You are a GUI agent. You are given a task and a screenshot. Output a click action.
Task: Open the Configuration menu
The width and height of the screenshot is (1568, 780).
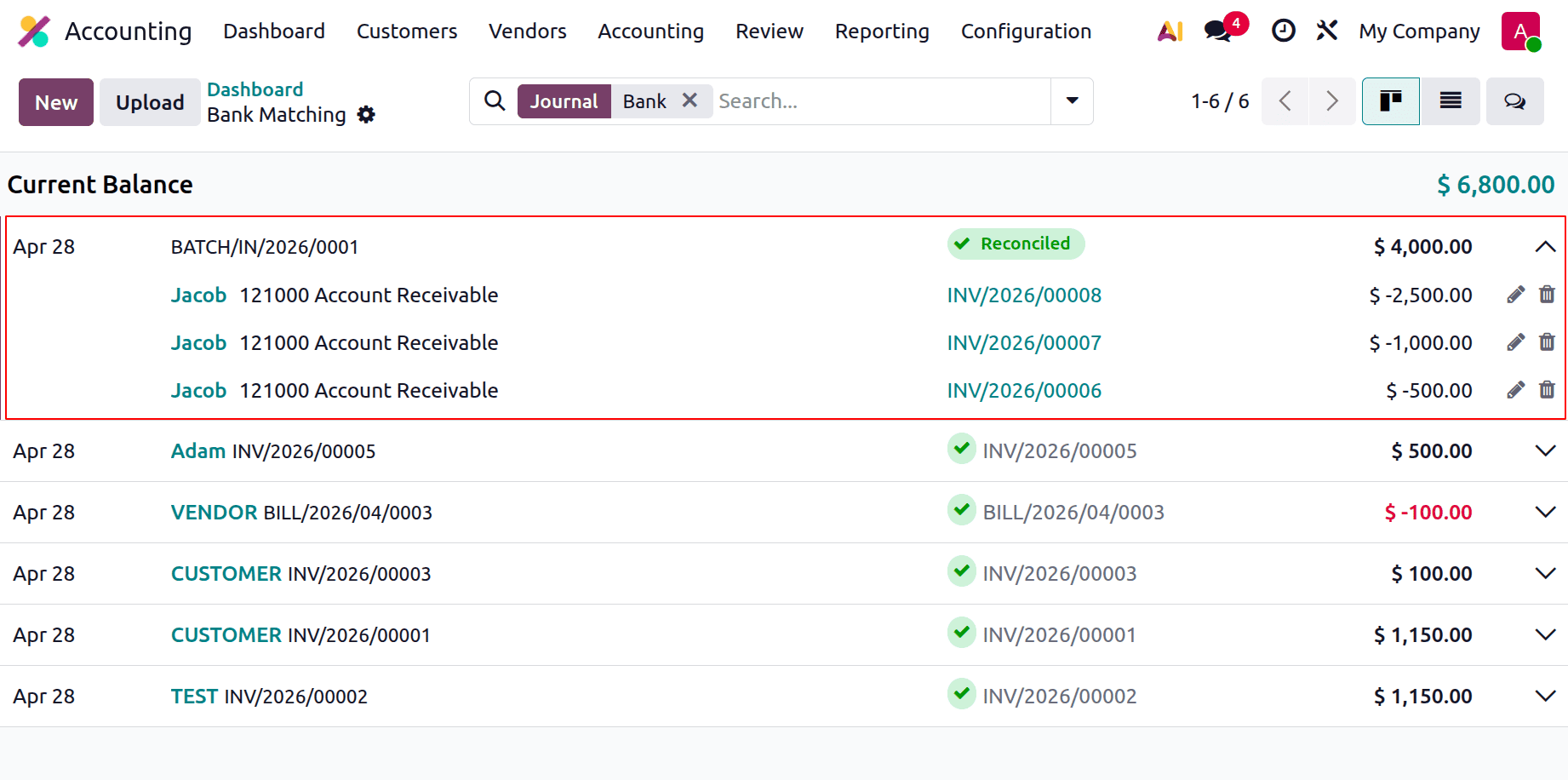tap(1027, 32)
